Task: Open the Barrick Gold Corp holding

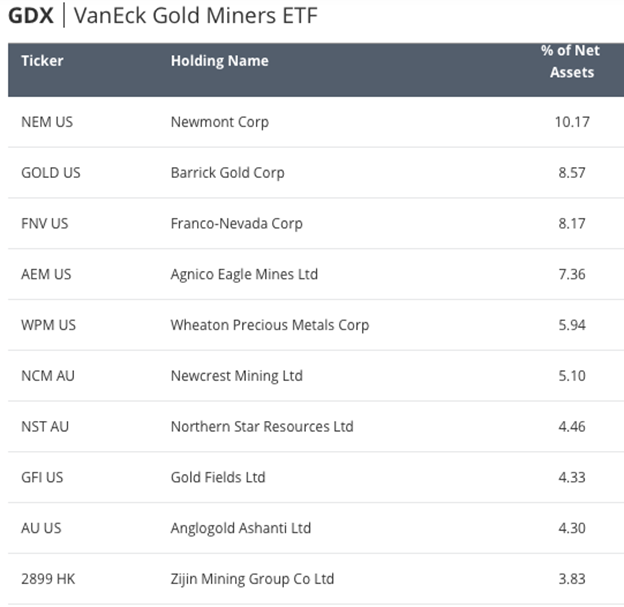Action: pos(227,173)
